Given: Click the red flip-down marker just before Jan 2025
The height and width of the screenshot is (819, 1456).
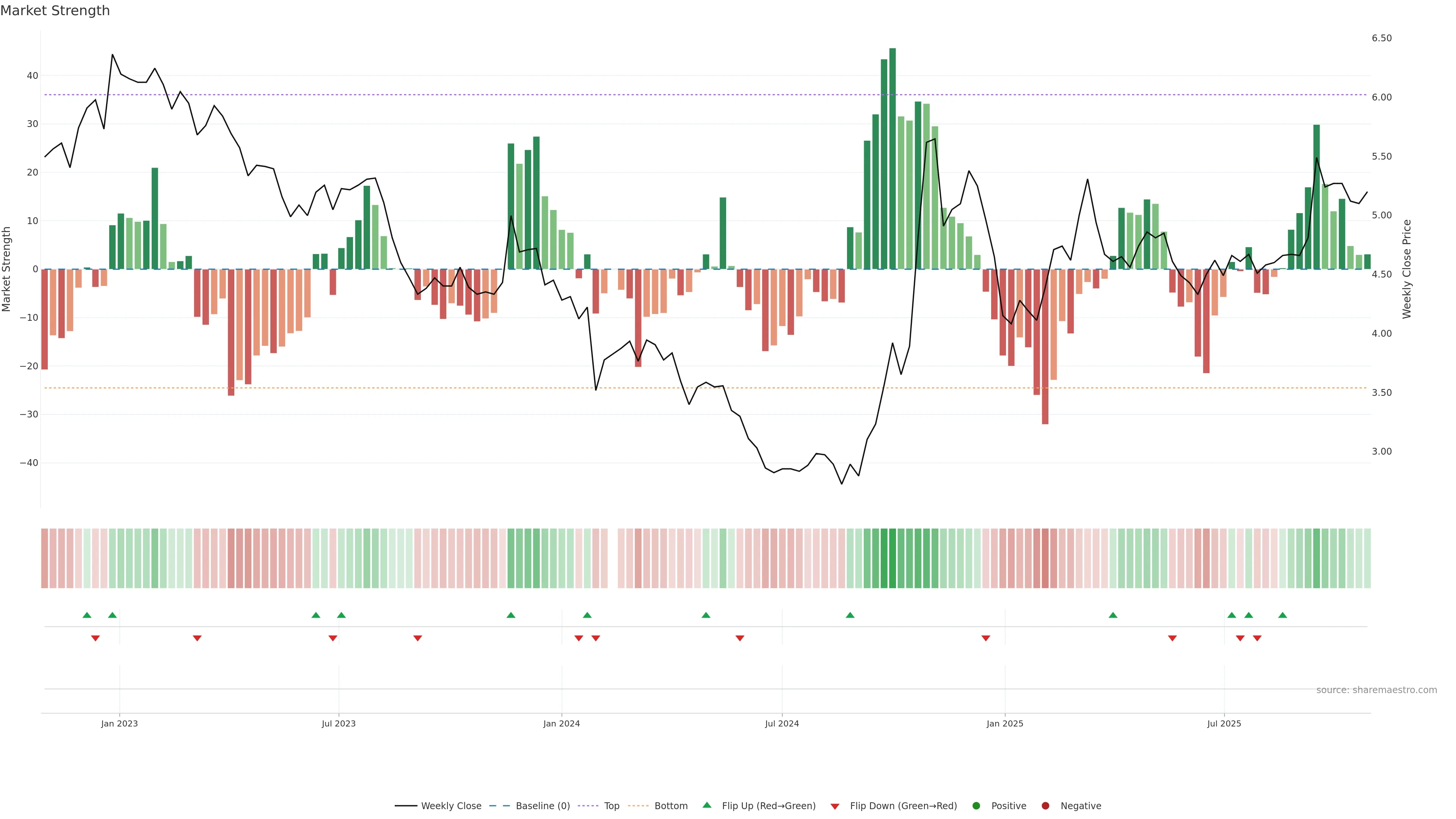Looking at the screenshot, I should (986, 638).
